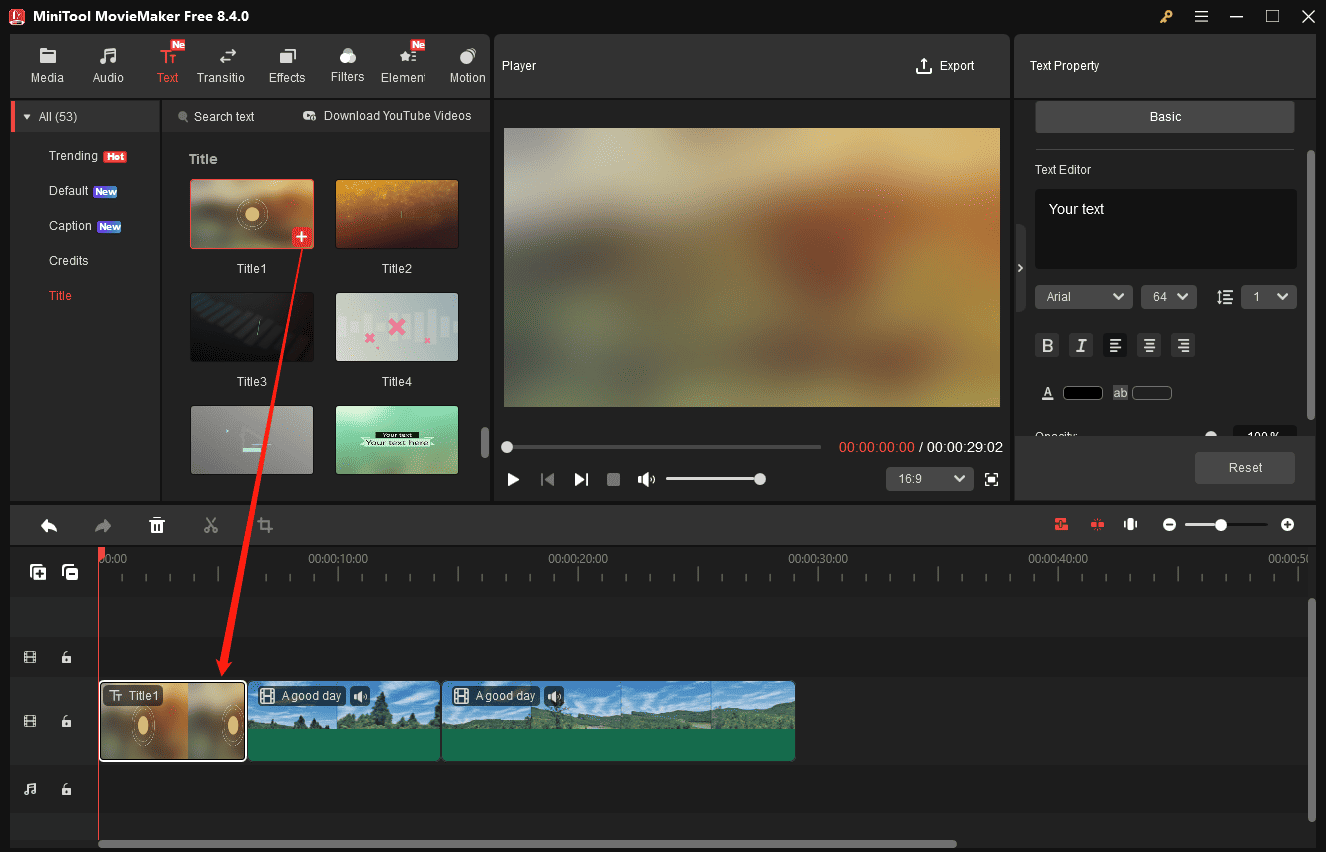This screenshot has width=1326, height=852.
Task: Toggle lock on the audio track
Action: coord(66,789)
